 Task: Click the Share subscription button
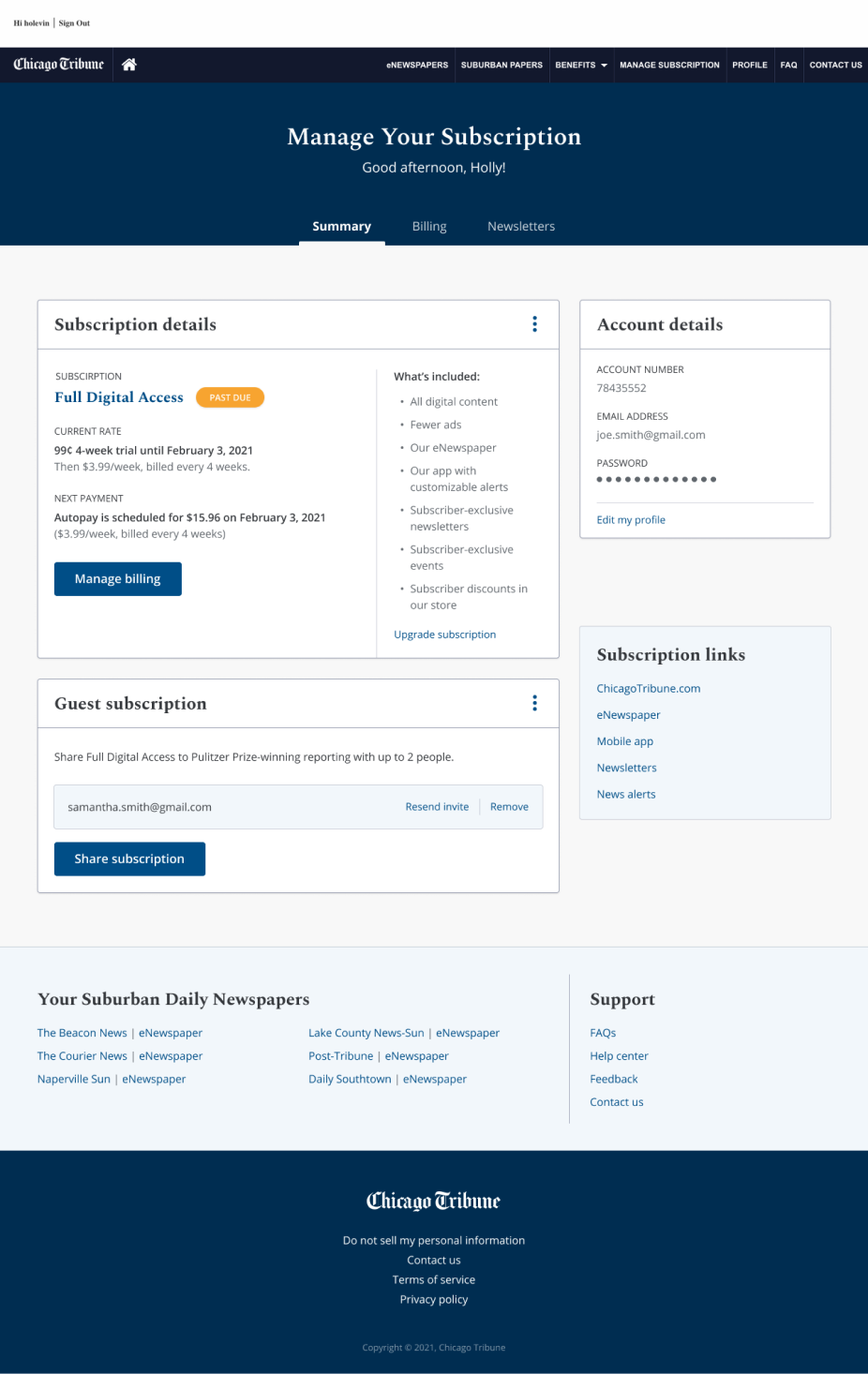(x=129, y=859)
